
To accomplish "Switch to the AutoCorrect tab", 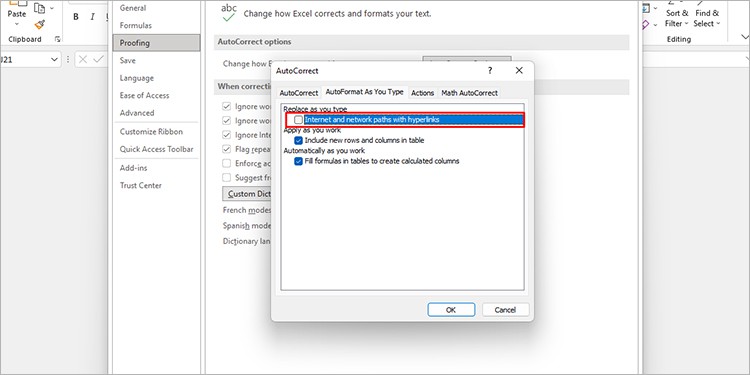I will 298,93.
